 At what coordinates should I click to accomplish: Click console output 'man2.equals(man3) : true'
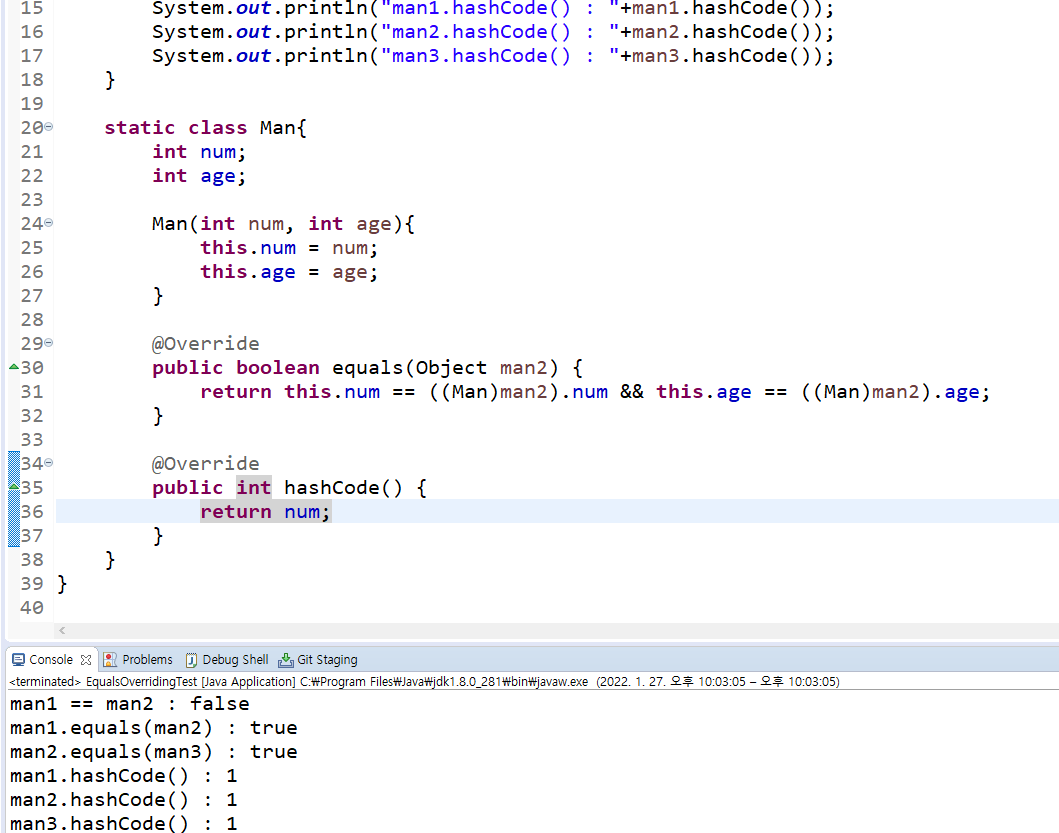pyautogui.click(x=153, y=752)
